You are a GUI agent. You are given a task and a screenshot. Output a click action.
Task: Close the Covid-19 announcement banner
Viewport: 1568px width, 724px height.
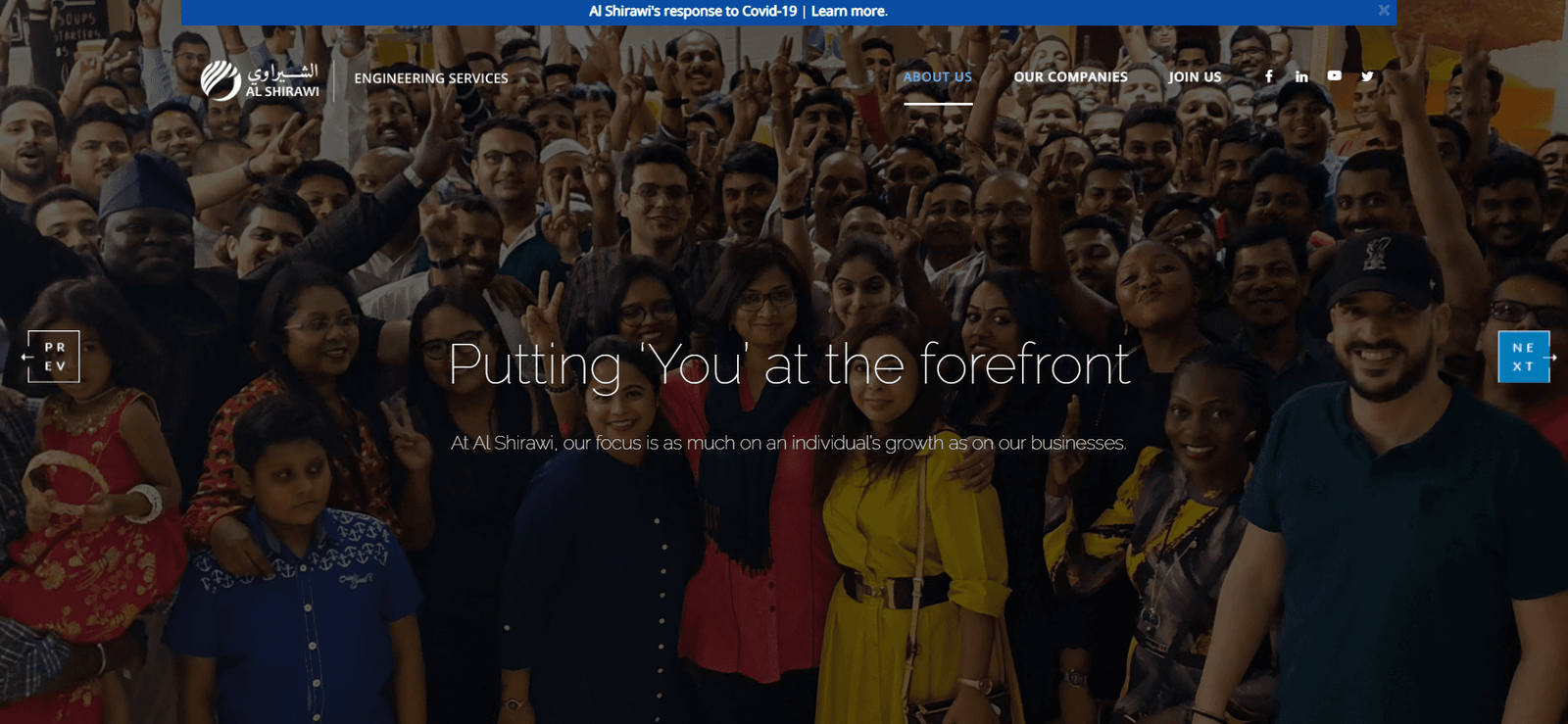(x=1384, y=11)
